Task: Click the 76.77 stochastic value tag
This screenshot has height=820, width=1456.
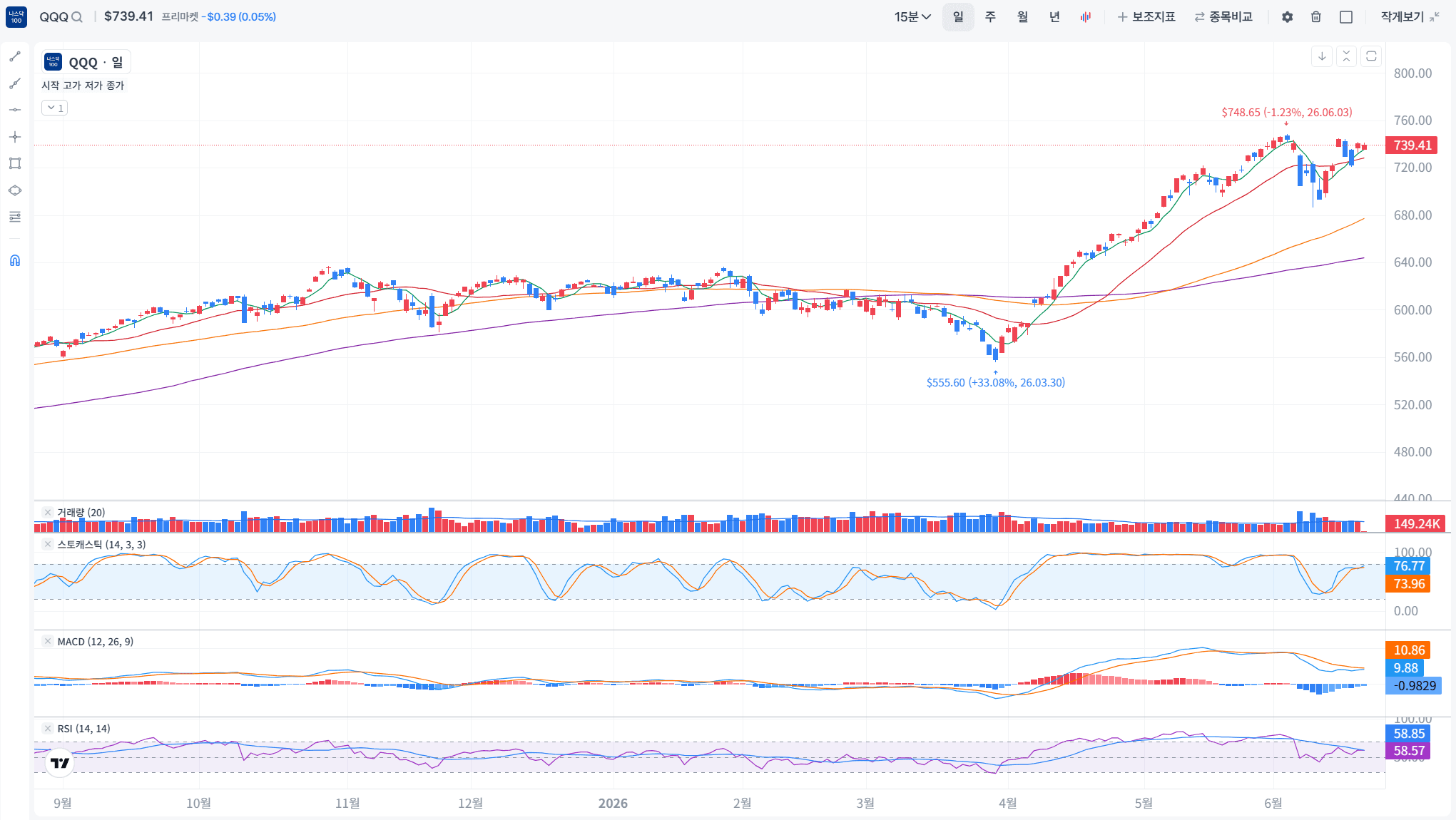Action: 1409,566
